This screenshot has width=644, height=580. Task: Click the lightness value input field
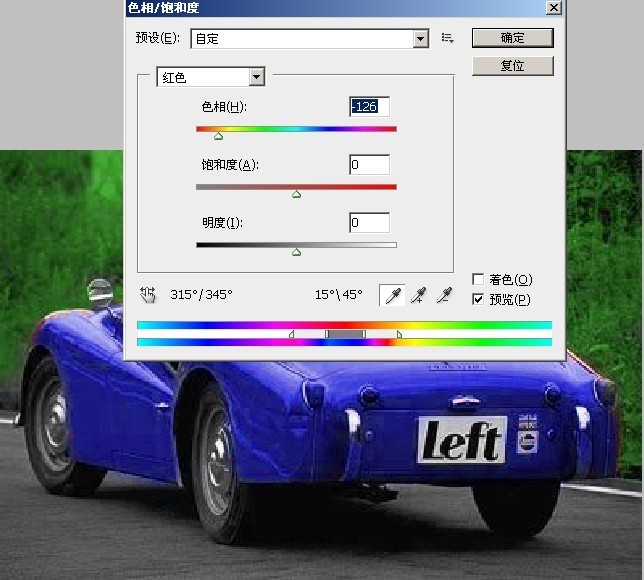pyautogui.click(x=369, y=223)
